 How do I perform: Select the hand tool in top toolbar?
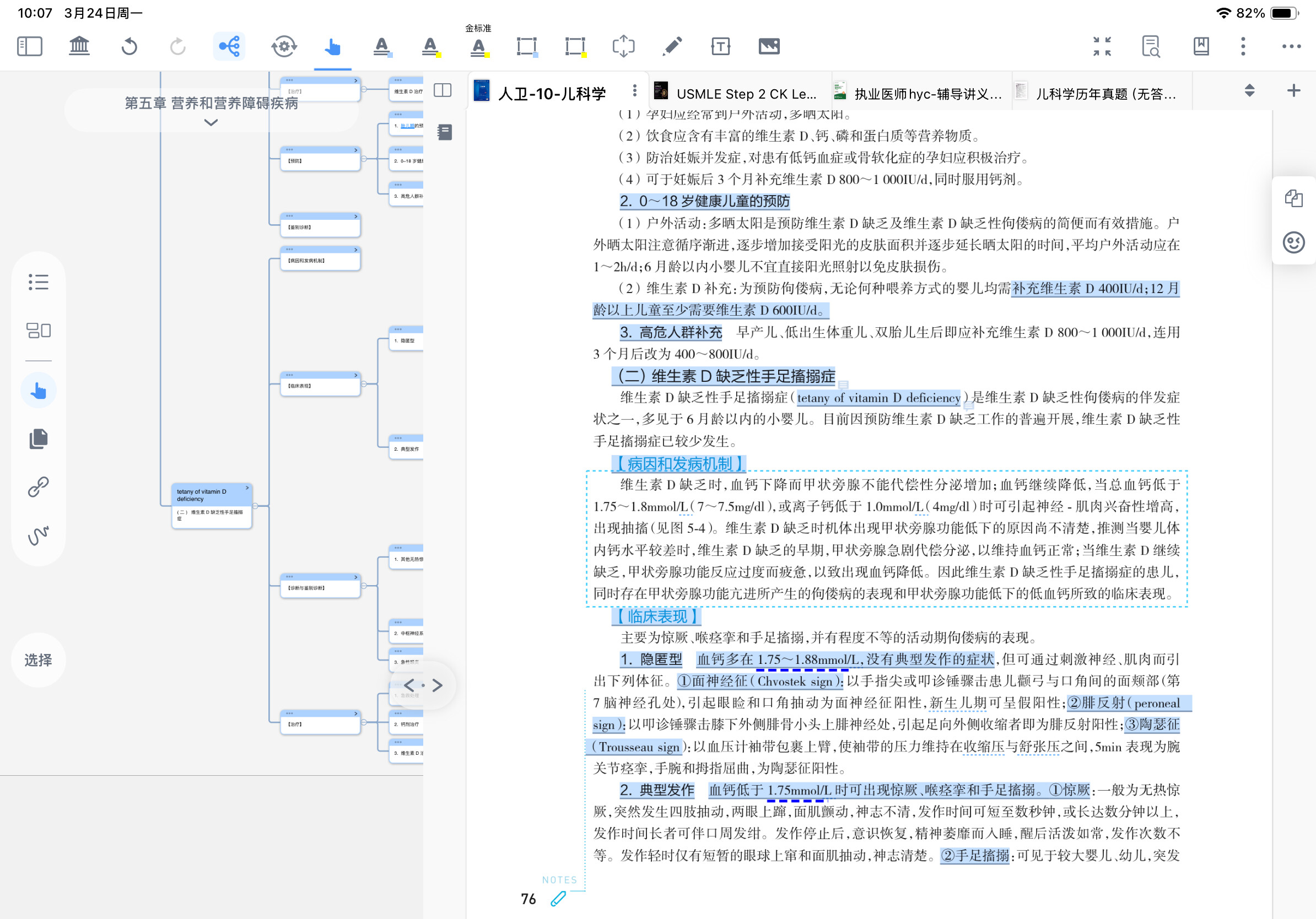332,46
